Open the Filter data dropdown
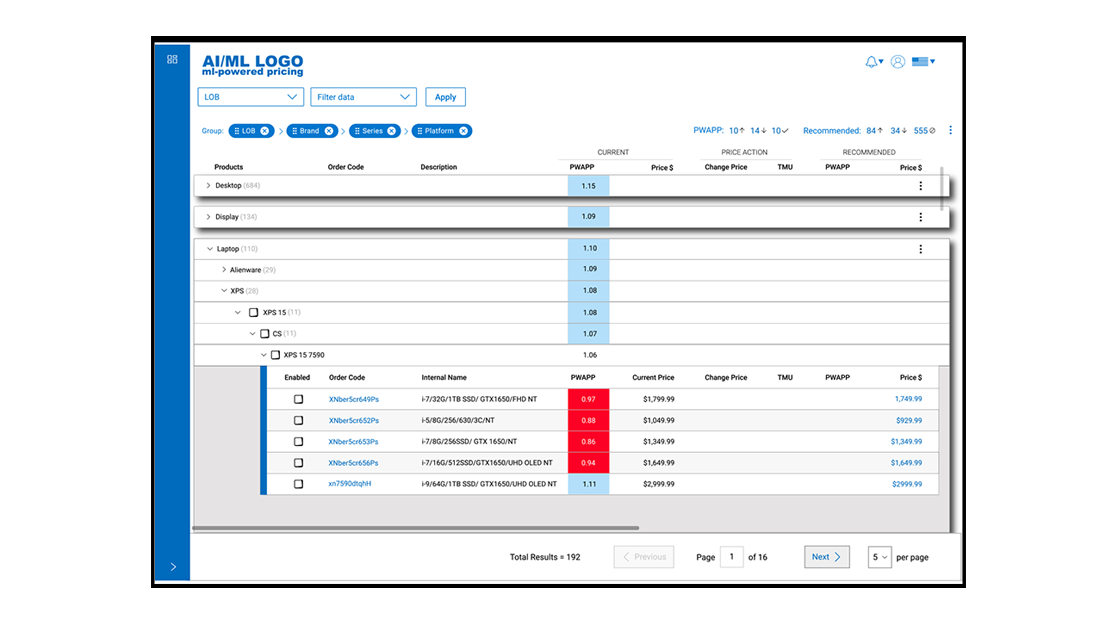Viewport: 1116px width, 625px height. point(363,97)
